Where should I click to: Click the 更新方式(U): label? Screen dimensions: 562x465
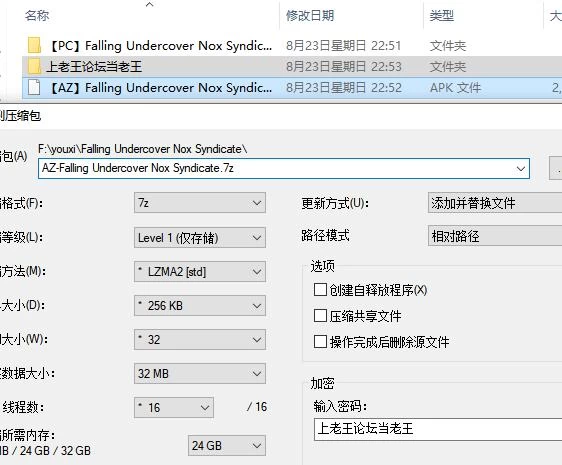[335, 203]
